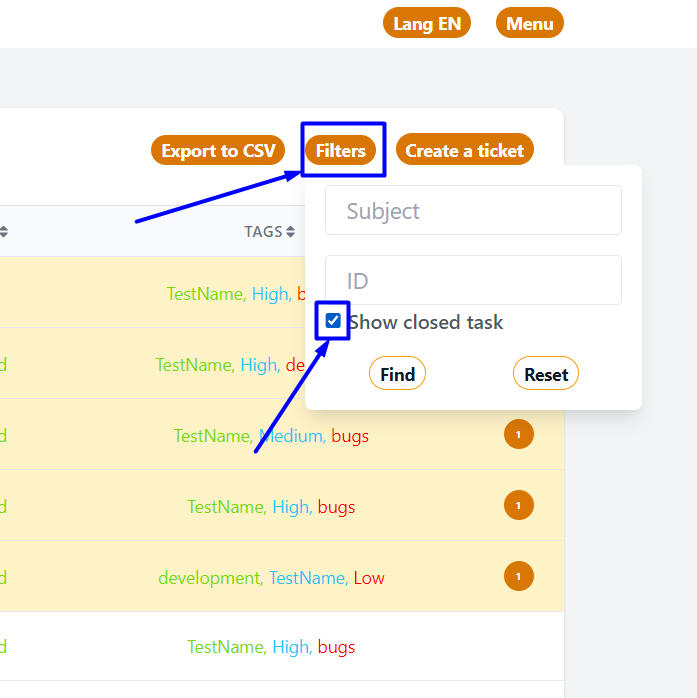Open the Lang EN language selector
Screen dimensions: 697x698
(x=426, y=24)
